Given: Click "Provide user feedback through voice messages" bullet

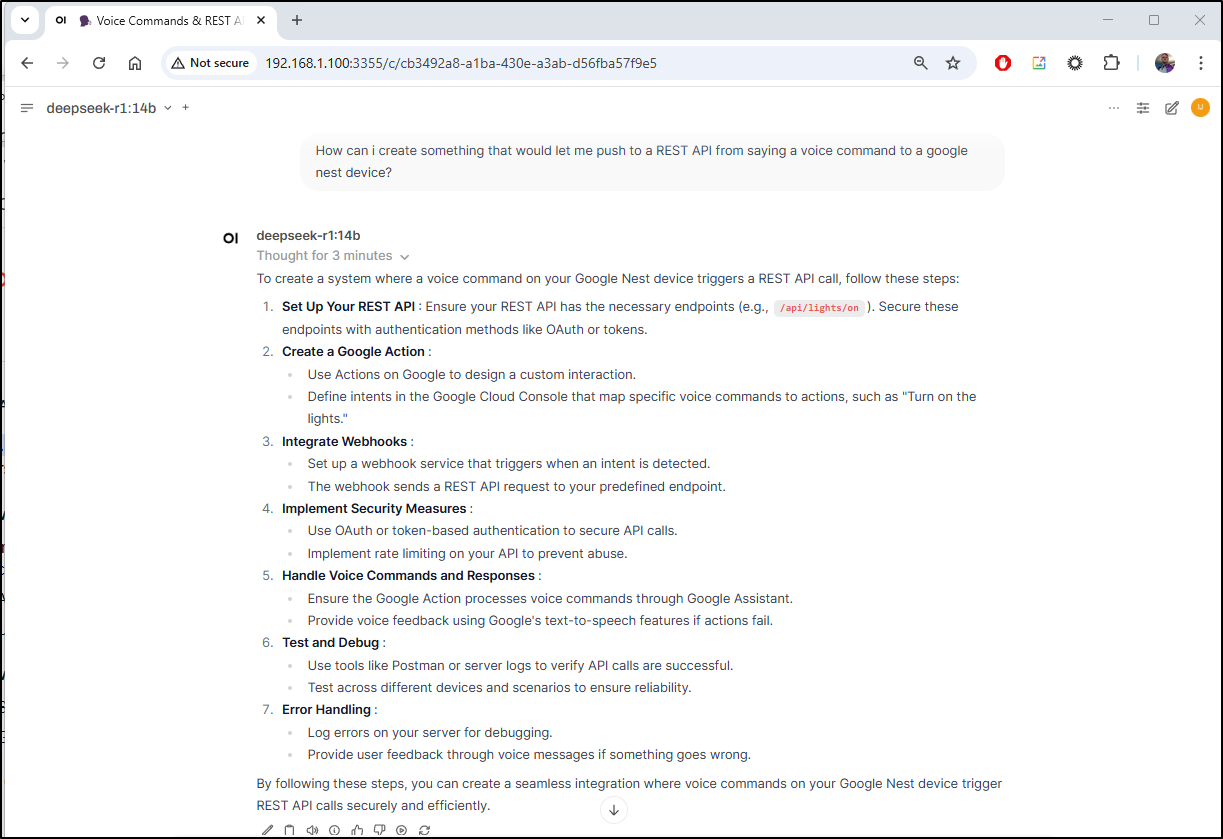Looking at the screenshot, I should tap(529, 755).
